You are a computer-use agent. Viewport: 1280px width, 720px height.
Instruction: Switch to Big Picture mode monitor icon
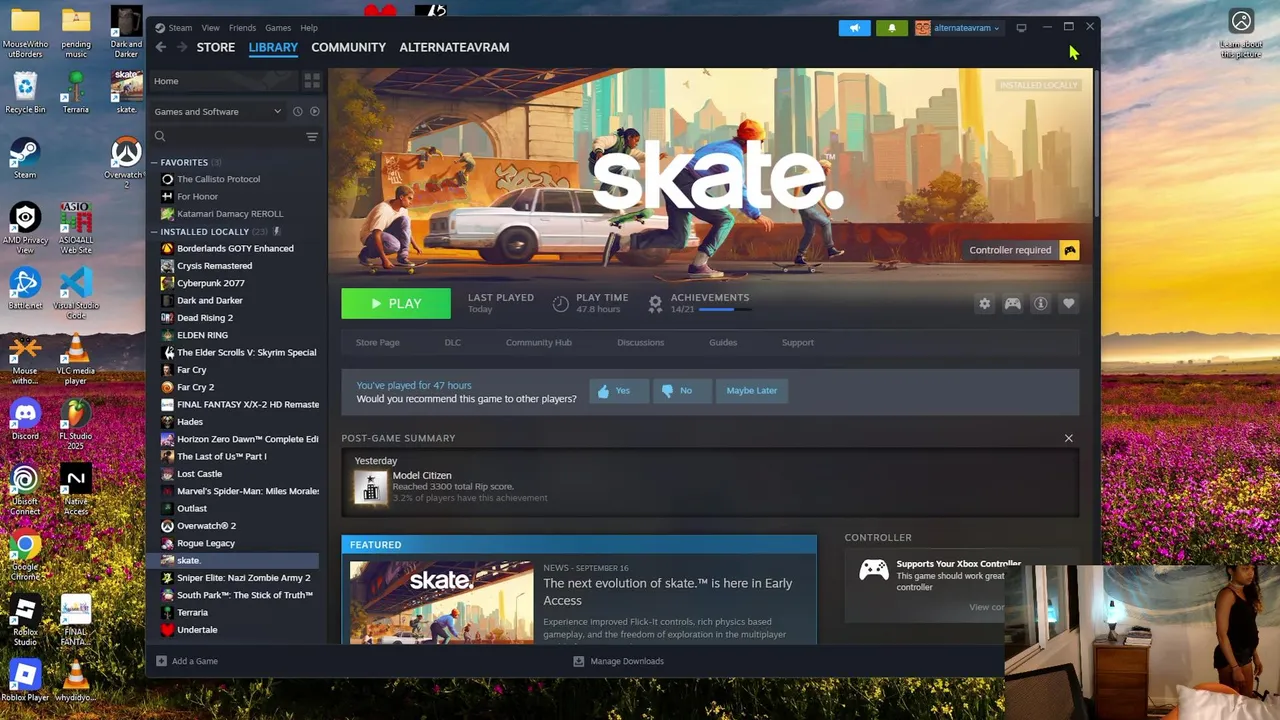point(1021,28)
